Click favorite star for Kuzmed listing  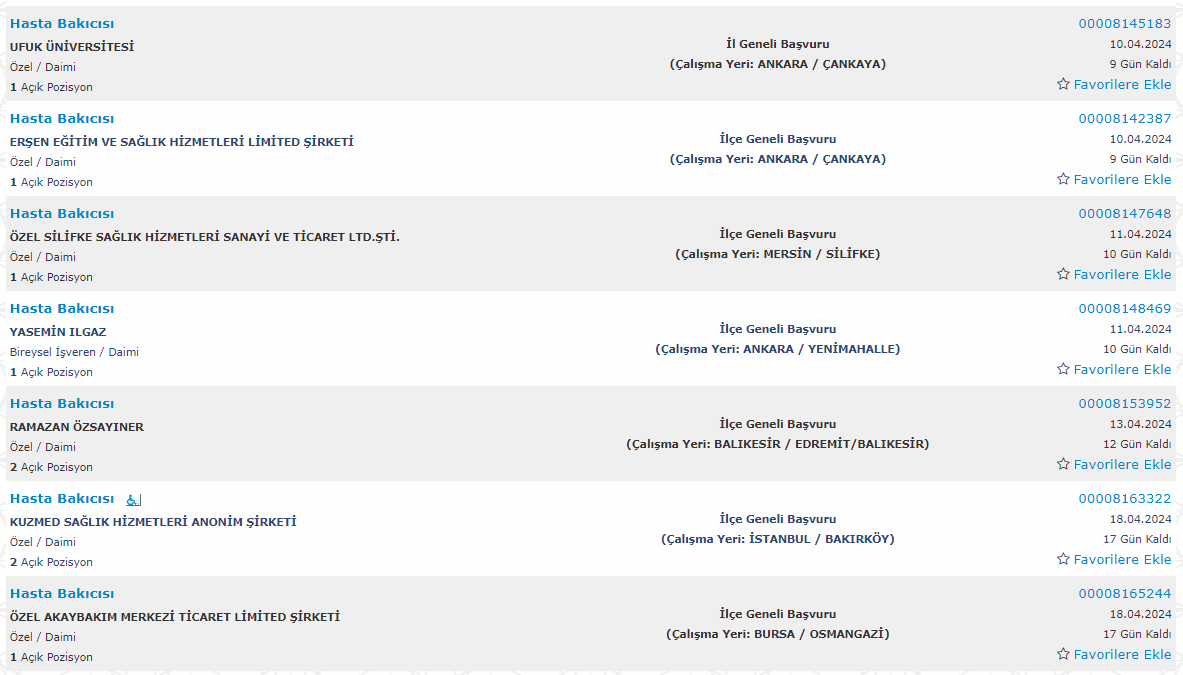point(1063,559)
